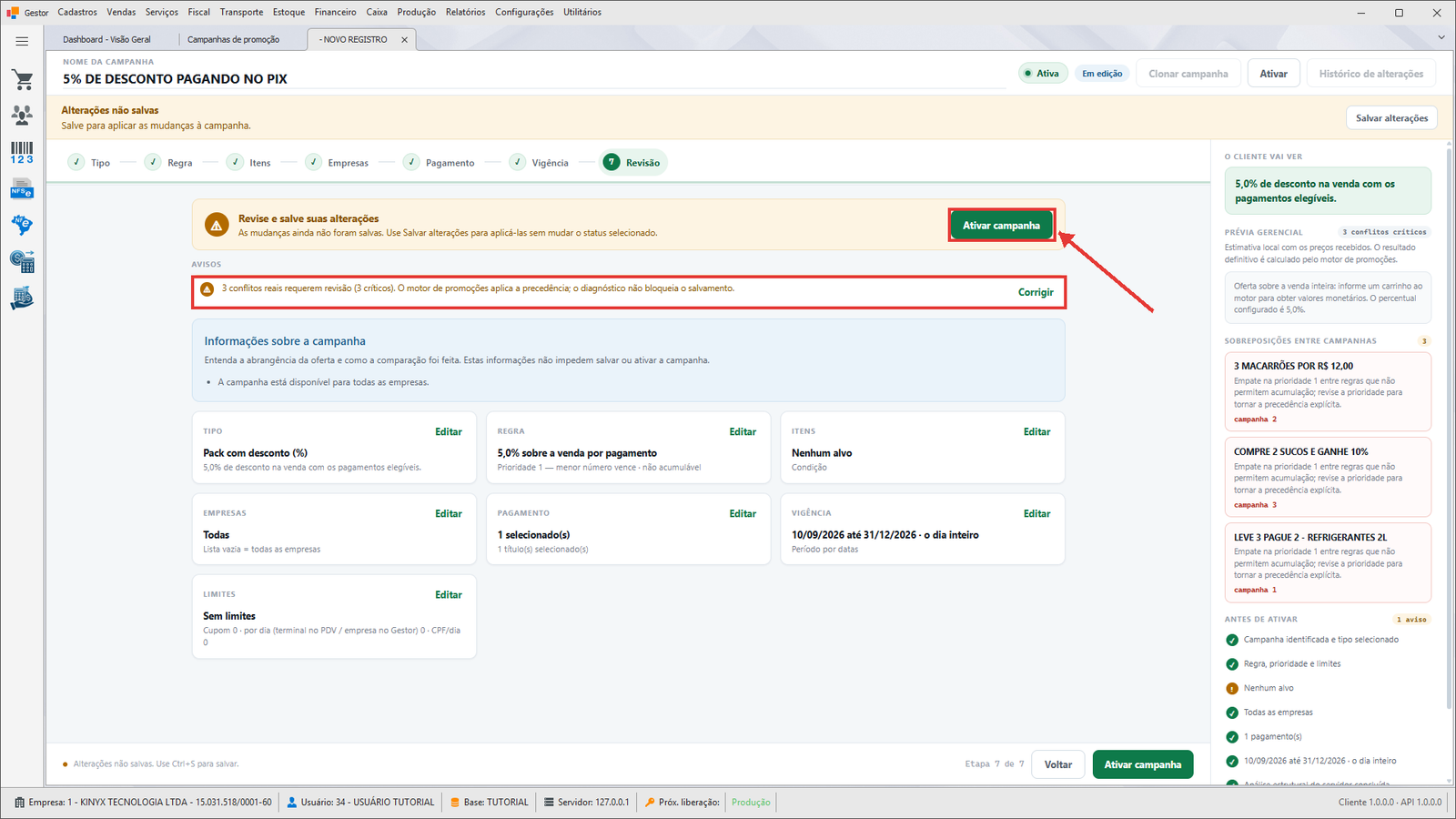Viewport: 1456px width, 819px height.
Task: Go to the Tipo step
Action: (89, 163)
